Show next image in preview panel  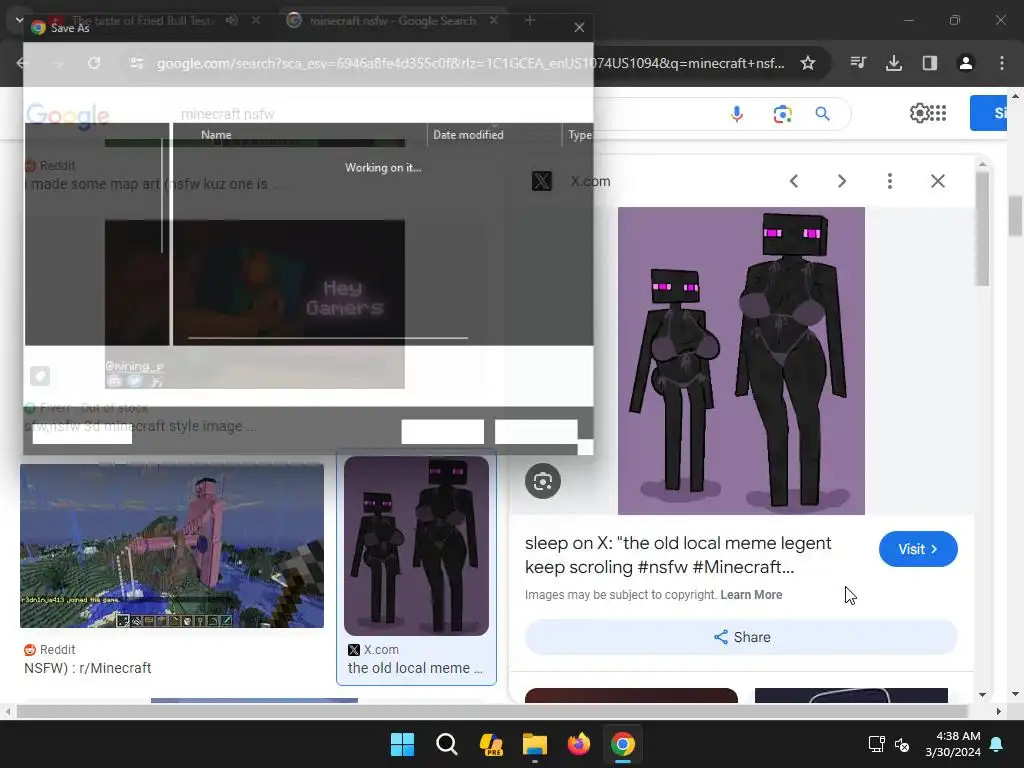[842, 181]
